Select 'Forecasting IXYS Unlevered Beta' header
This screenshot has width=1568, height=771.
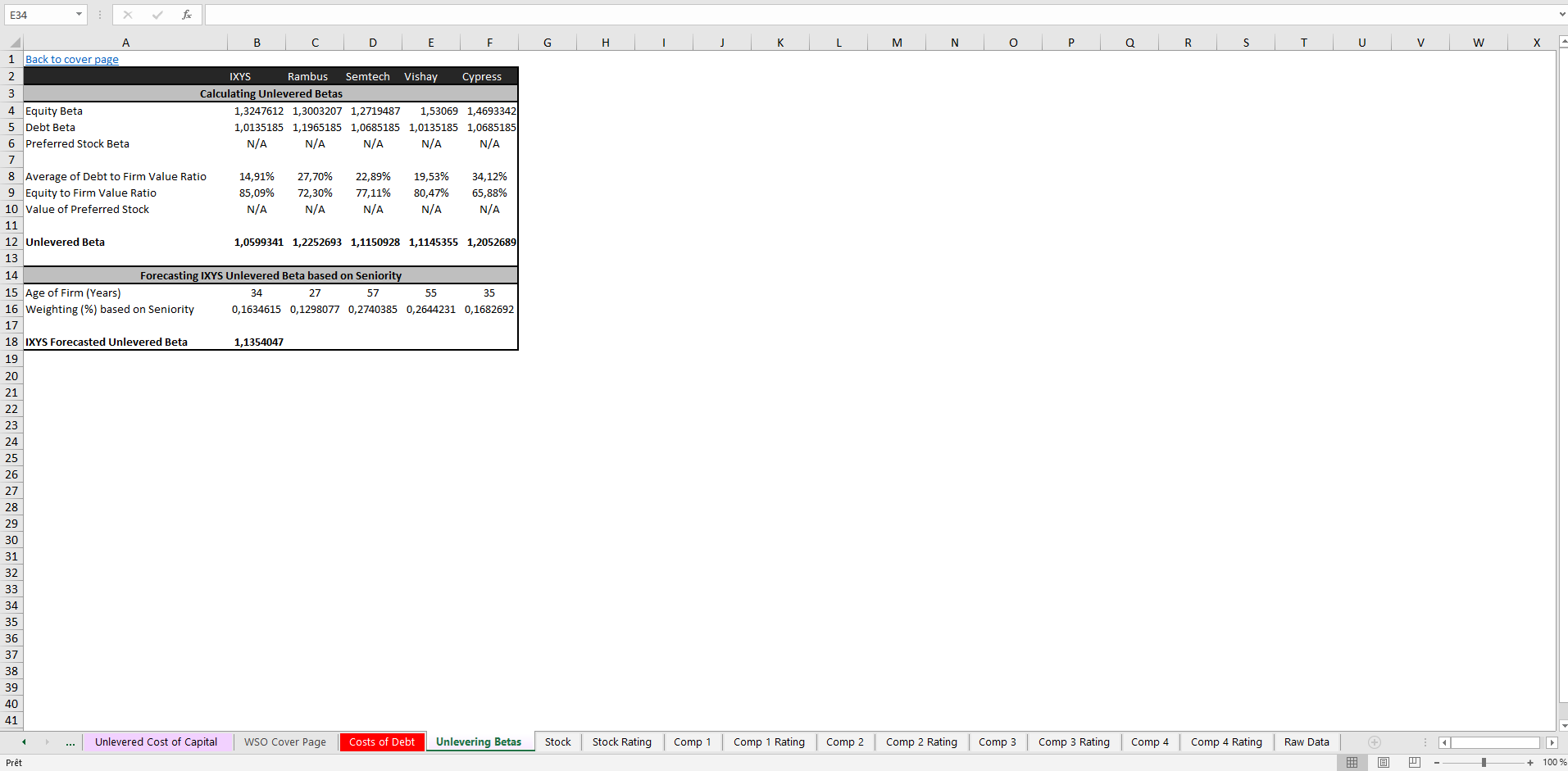[270, 276]
